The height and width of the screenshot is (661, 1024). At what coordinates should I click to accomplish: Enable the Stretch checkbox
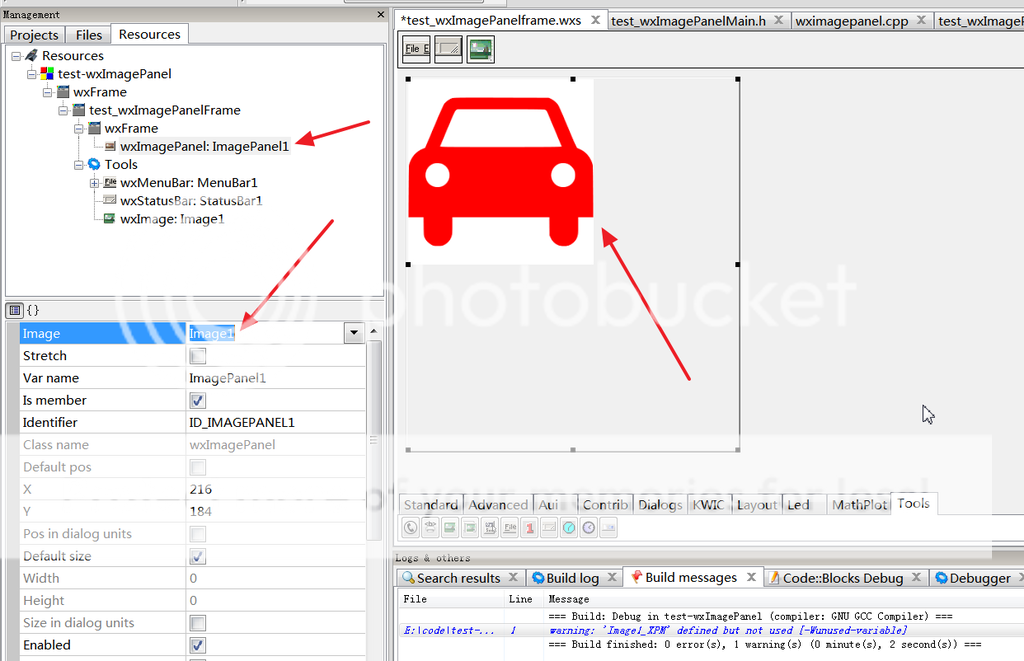point(198,356)
